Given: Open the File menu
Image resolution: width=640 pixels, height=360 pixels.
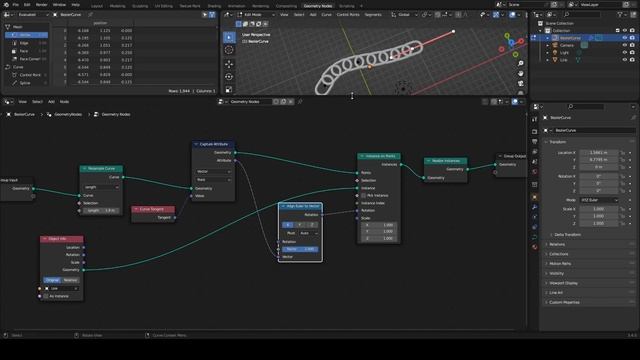Looking at the screenshot, I should [16, 4].
